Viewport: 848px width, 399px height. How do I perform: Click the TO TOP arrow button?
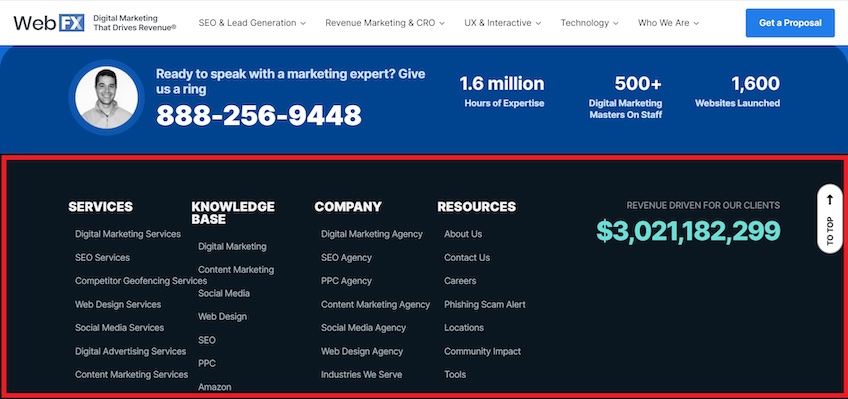tap(830, 218)
